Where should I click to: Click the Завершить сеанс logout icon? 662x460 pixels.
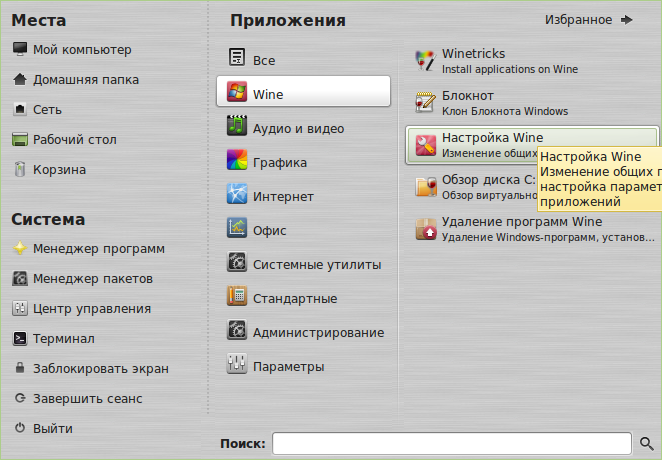click(x=20, y=398)
